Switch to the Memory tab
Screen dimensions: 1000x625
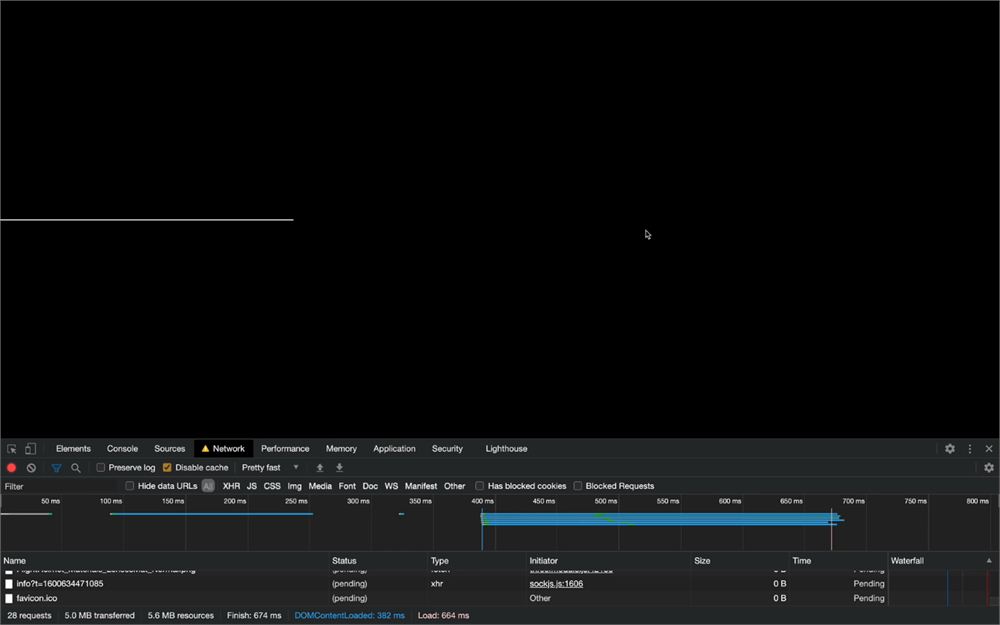pos(341,449)
